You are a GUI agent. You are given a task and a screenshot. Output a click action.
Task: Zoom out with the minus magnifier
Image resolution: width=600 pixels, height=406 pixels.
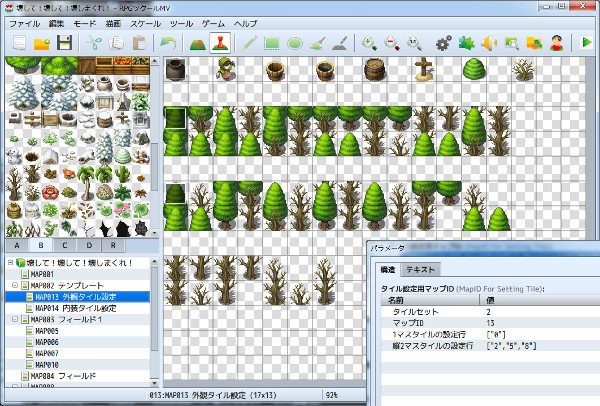pos(392,43)
